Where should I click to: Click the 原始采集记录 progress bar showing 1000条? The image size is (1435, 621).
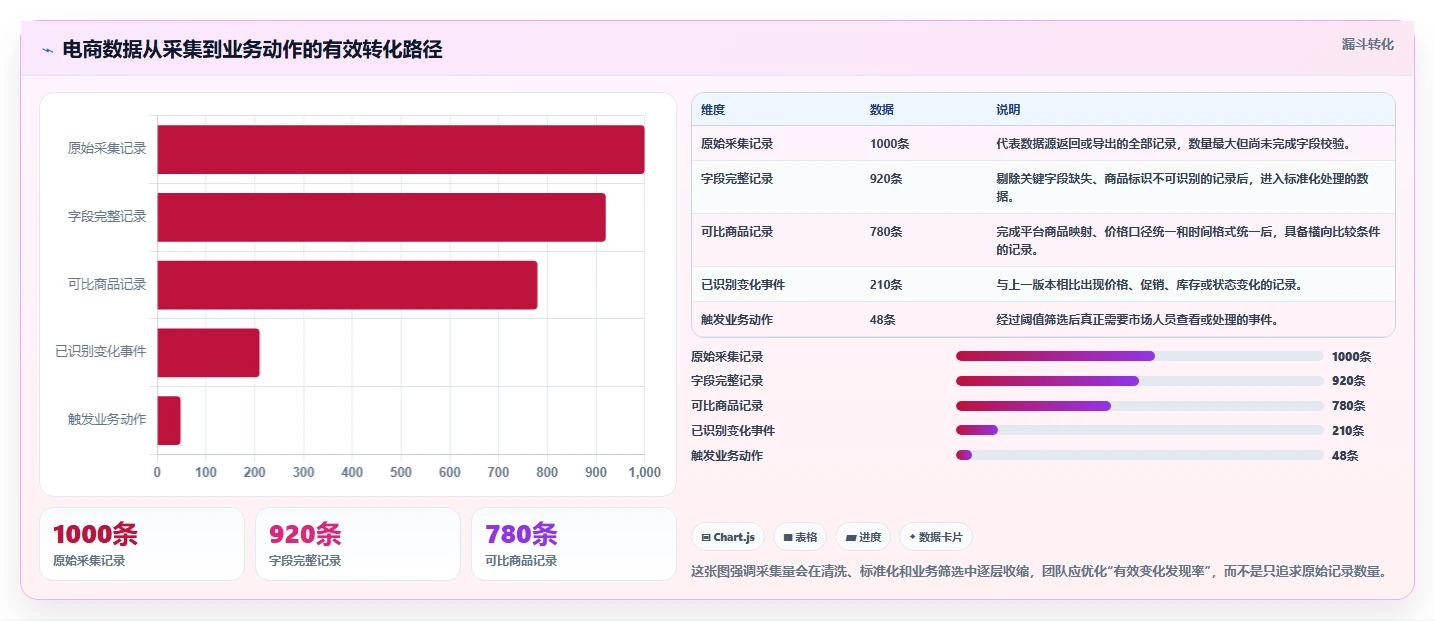point(1140,356)
